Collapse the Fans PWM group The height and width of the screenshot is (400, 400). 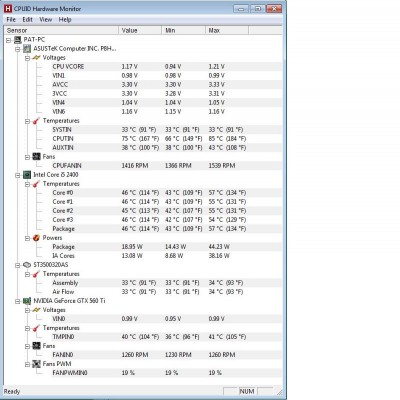pyautogui.click(x=28, y=364)
